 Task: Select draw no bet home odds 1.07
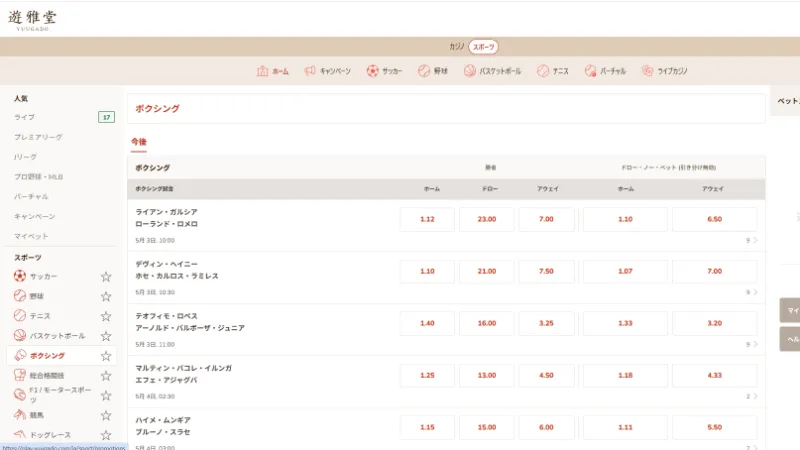tap(625, 271)
